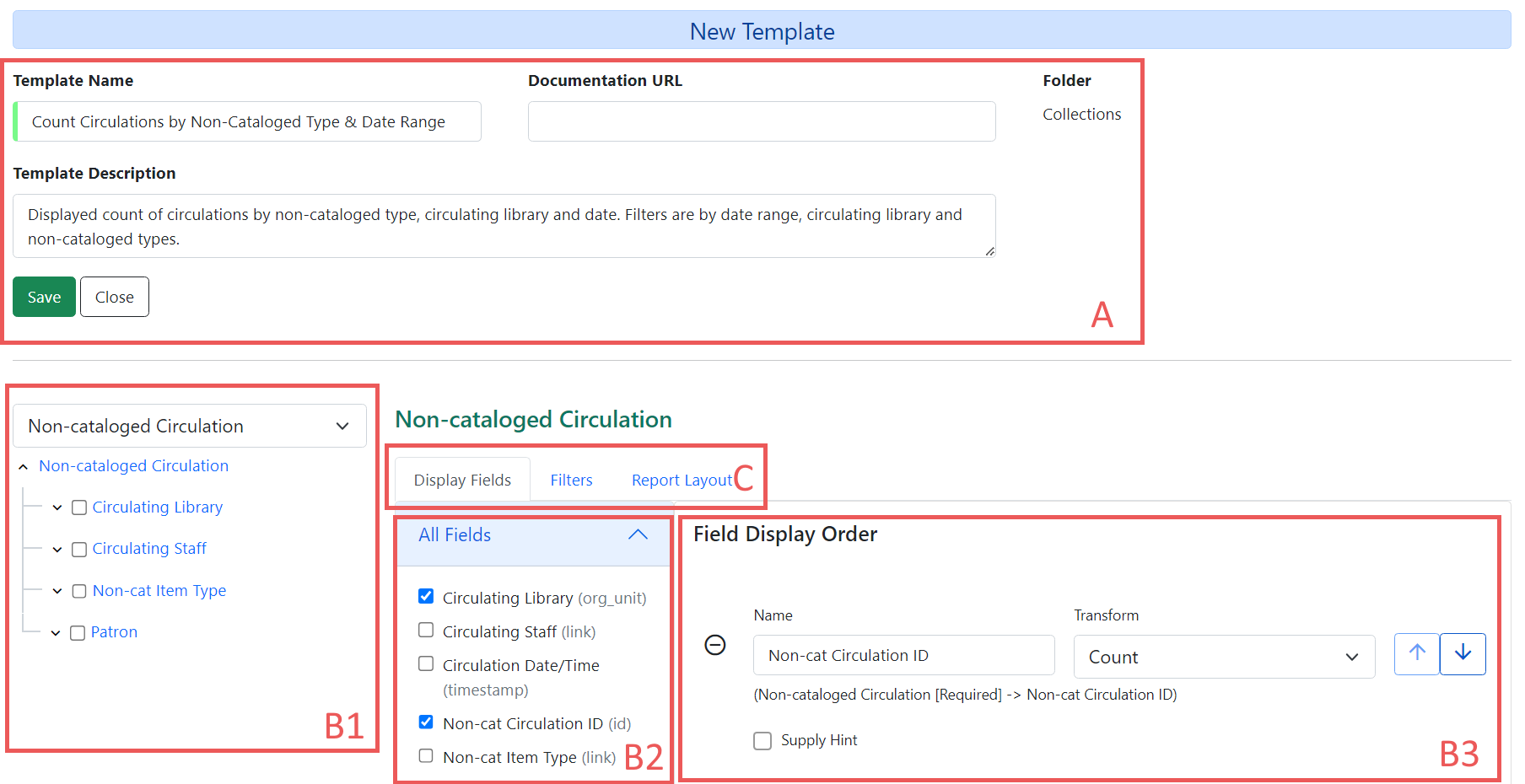Uncheck the Circulating Library field
Screen dimensions: 1525x784
click(x=426, y=596)
